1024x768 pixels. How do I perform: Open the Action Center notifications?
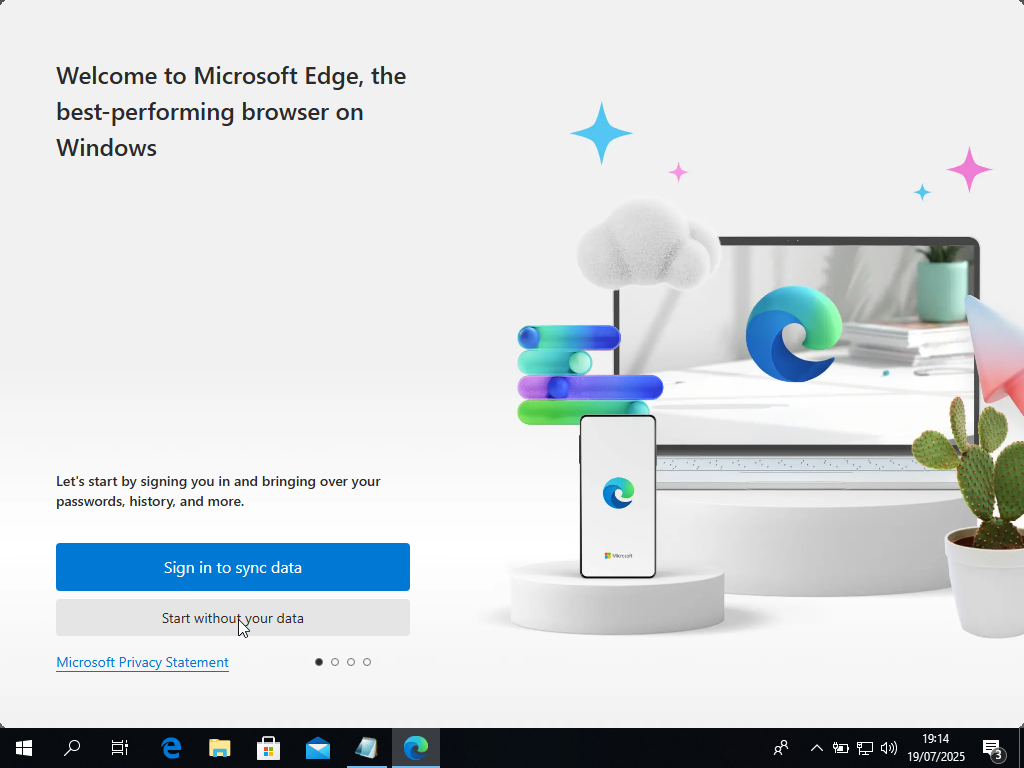[993, 747]
